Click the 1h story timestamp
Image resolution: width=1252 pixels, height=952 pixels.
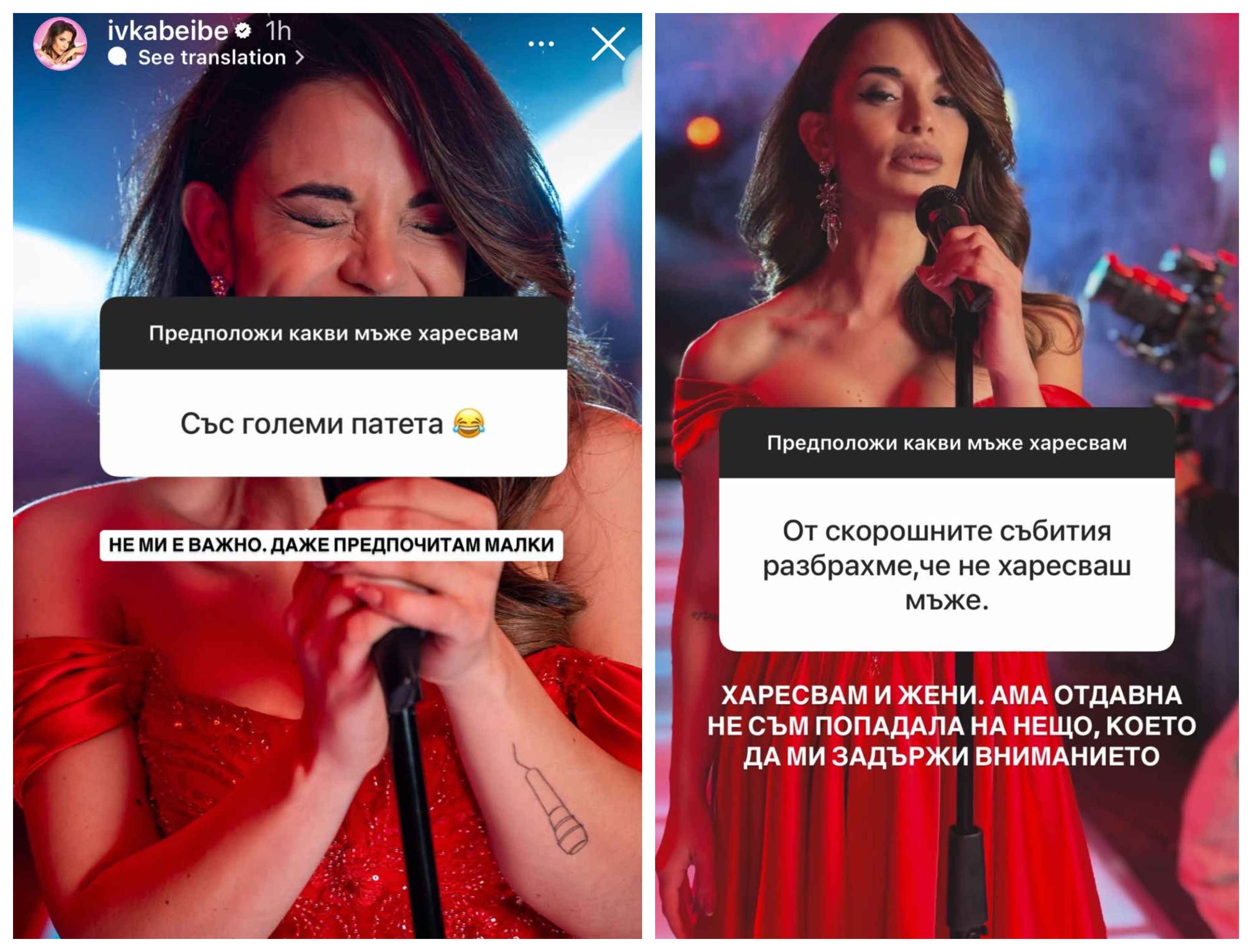coord(278,31)
